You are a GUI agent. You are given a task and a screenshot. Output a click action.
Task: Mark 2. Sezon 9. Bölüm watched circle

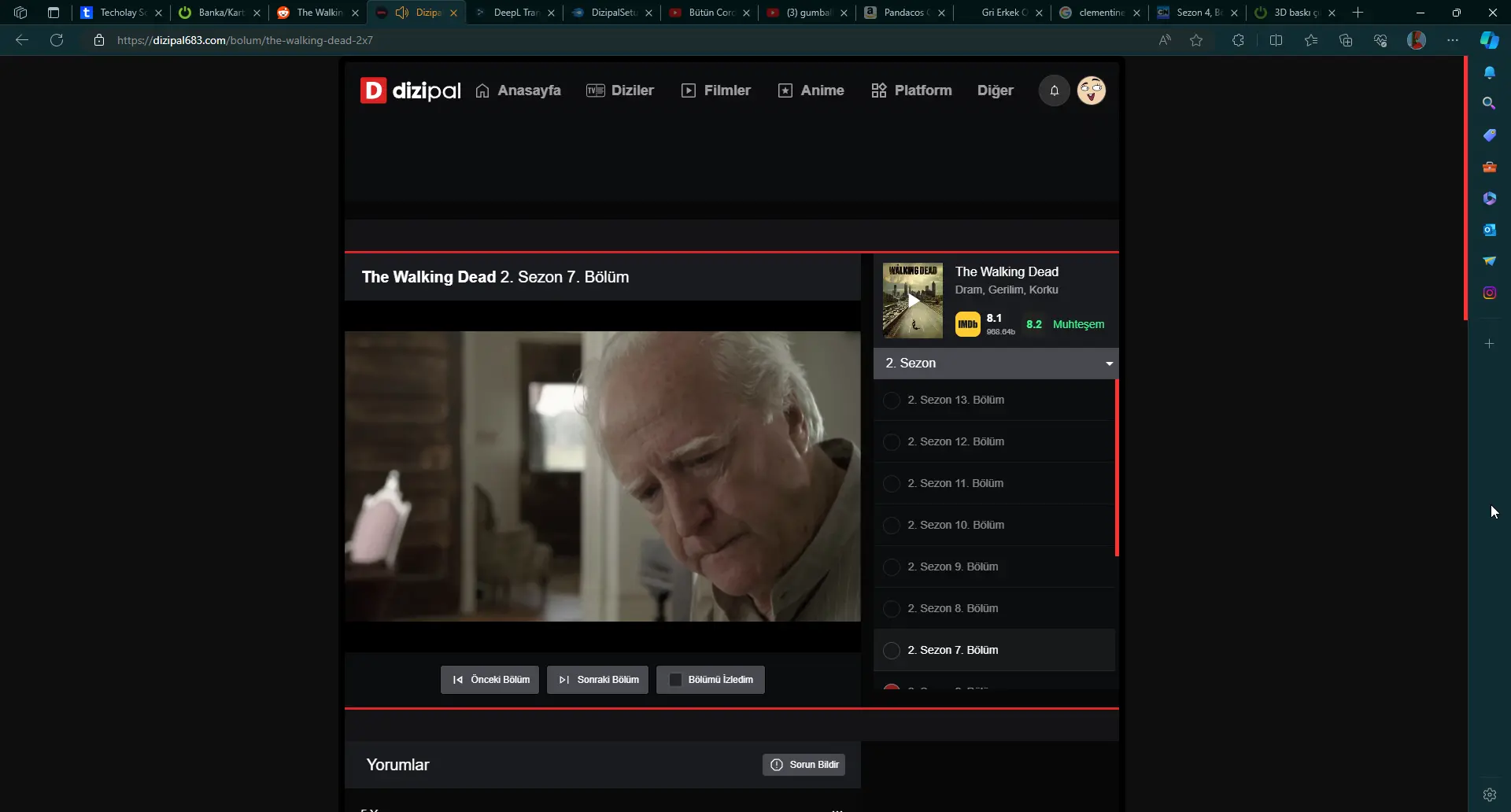[x=892, y=567]
